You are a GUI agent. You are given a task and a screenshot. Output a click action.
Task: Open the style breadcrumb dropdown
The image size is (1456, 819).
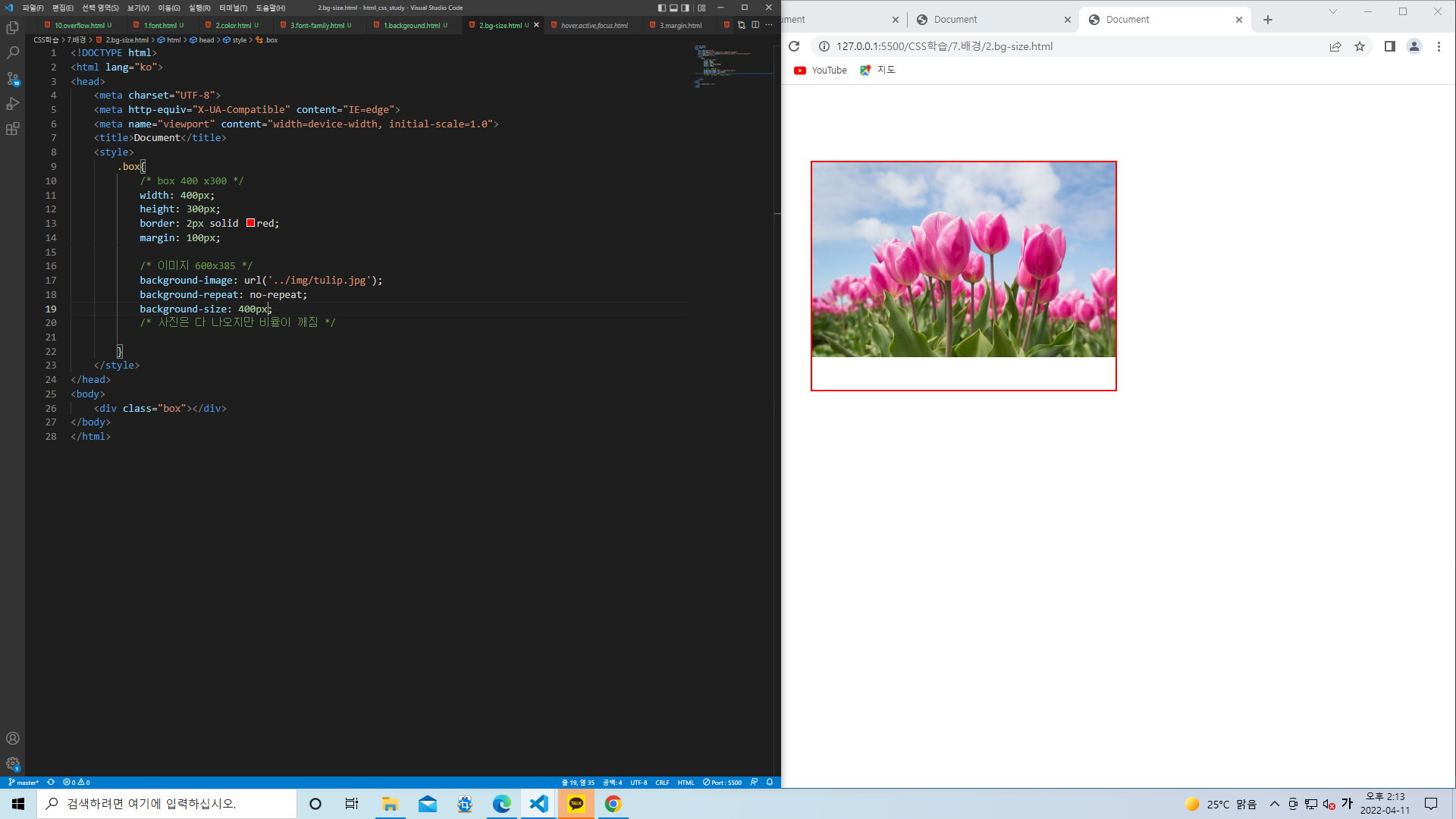pyautogui.click(x=235, y=40)
